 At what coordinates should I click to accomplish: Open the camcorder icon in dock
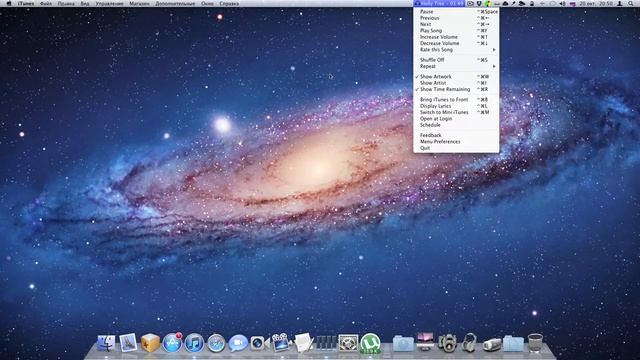click(x=491, y=344)
